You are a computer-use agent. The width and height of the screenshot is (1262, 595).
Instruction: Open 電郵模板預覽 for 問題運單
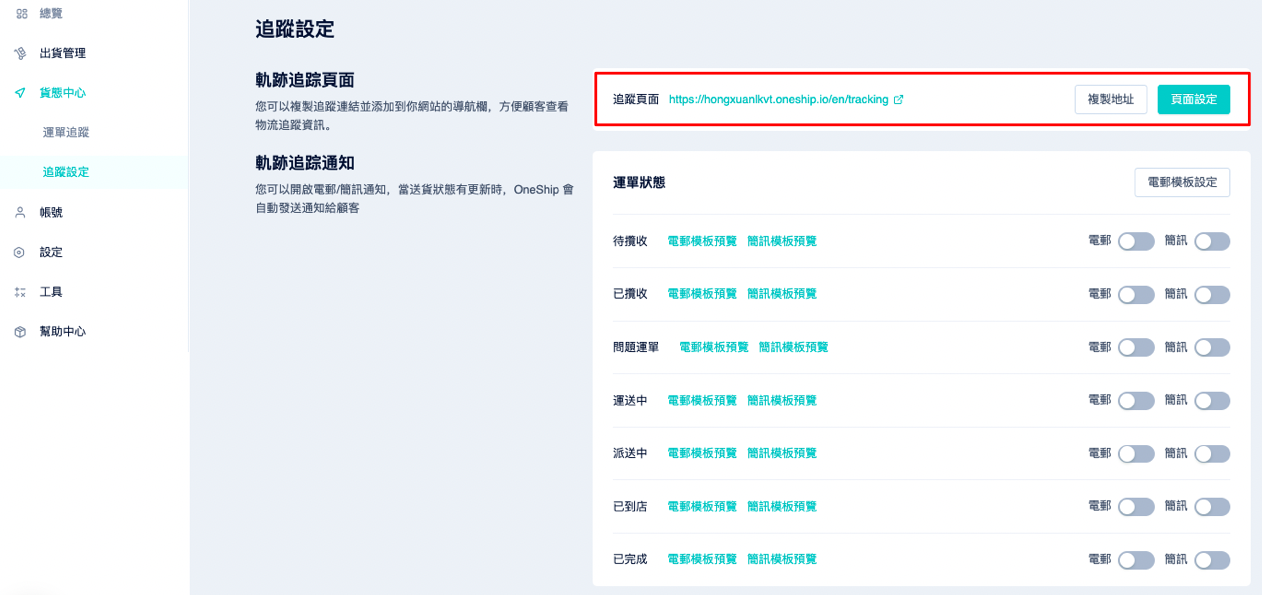(714, 347)
